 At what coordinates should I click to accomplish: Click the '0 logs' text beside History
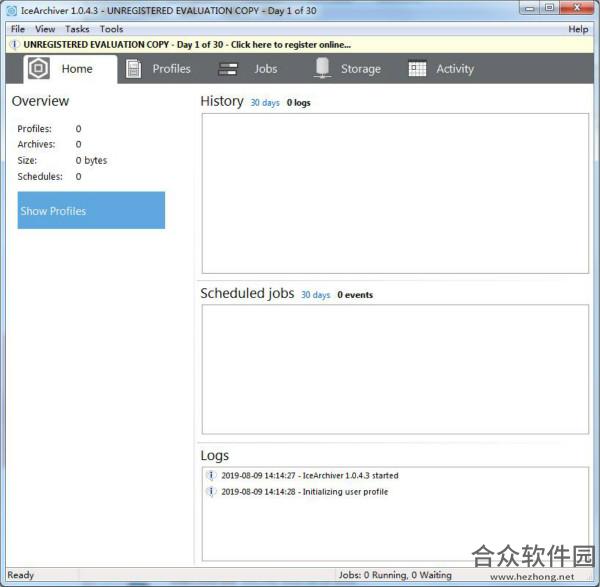298,103
